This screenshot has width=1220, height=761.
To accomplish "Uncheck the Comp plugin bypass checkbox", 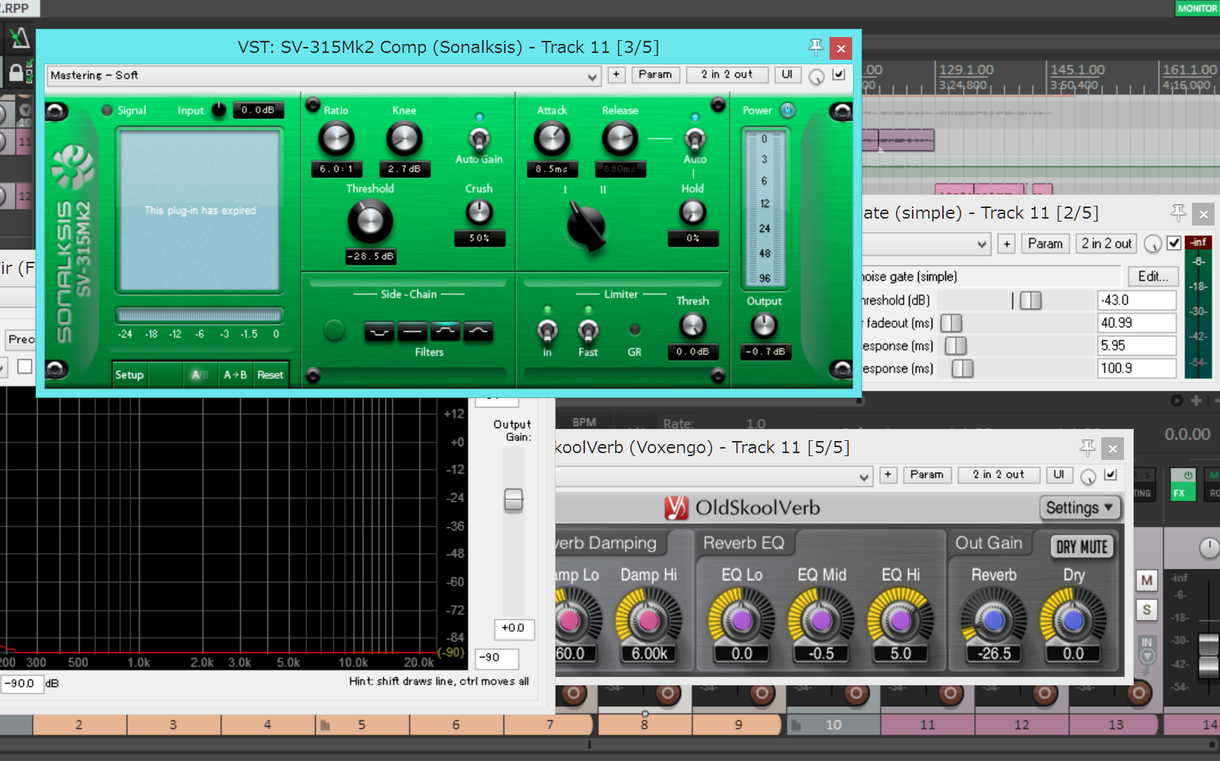I will pyautogui.click(x=839, y=75).
